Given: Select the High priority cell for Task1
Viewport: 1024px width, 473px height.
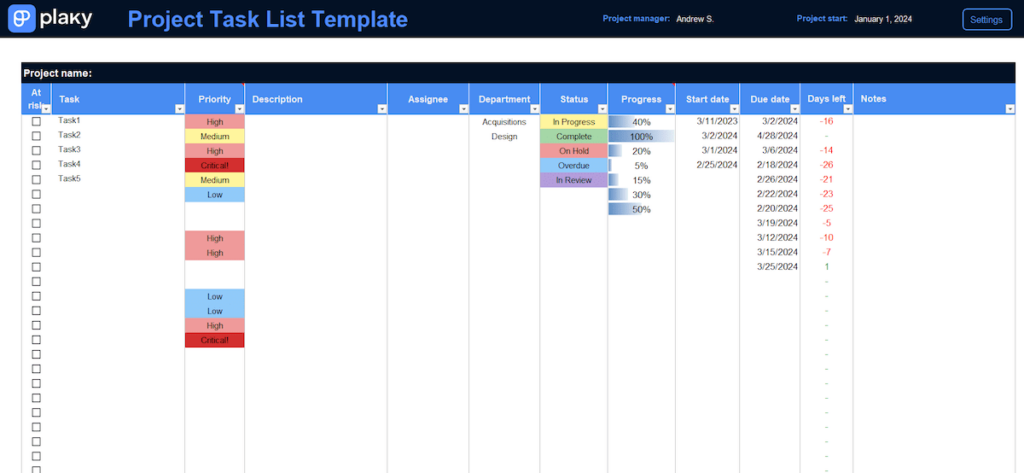Looking at the screenshot, I should coord(215,122).
